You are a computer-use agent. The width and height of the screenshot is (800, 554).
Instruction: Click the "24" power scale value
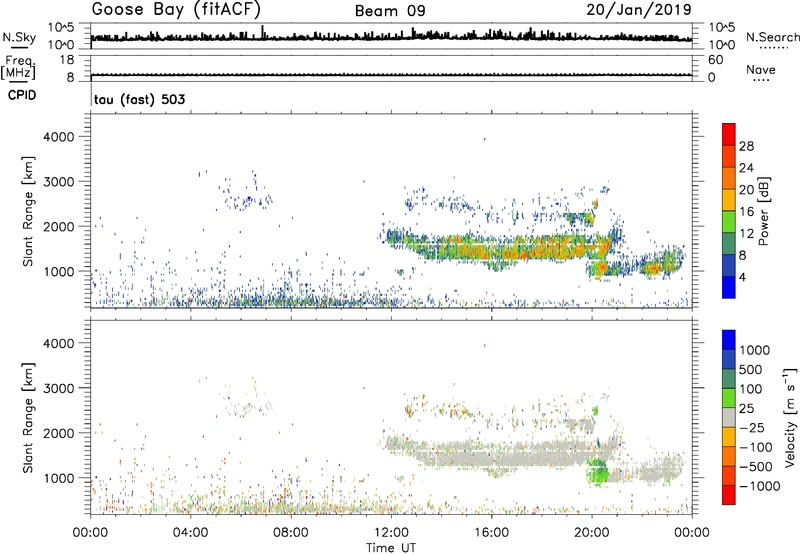click(746, 168)
